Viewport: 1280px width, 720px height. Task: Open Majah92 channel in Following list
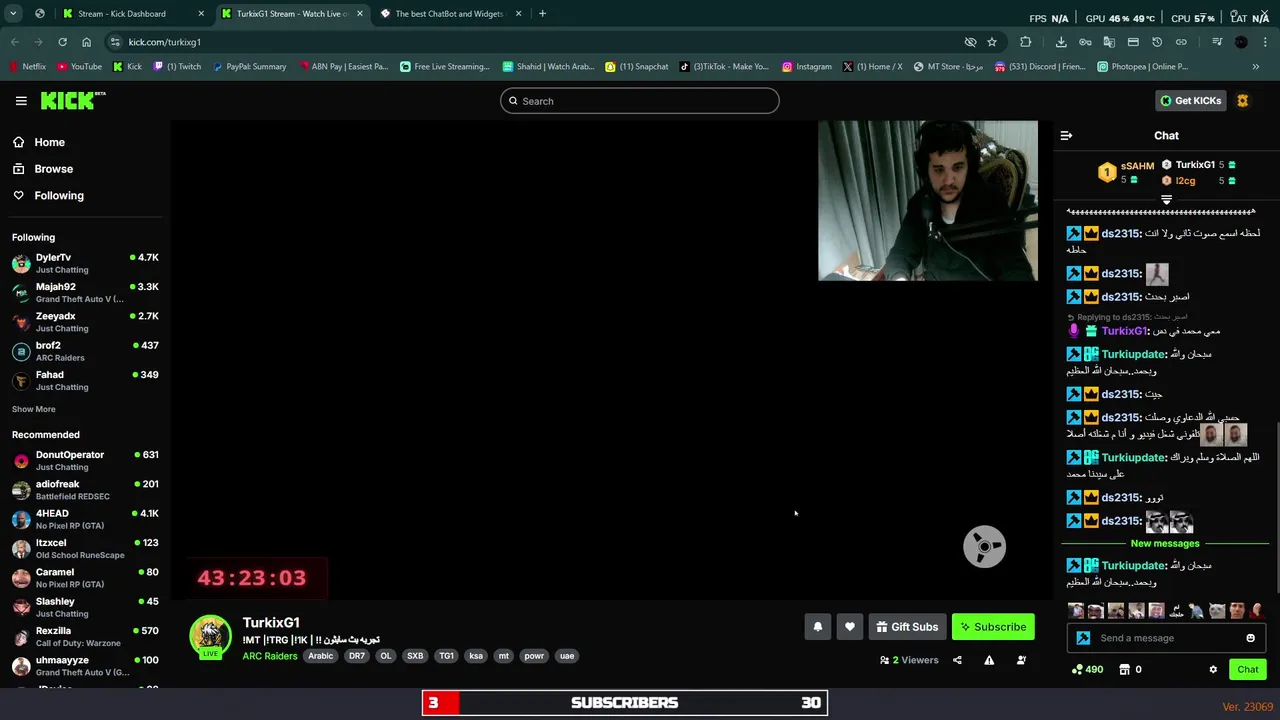pos(85,292)
